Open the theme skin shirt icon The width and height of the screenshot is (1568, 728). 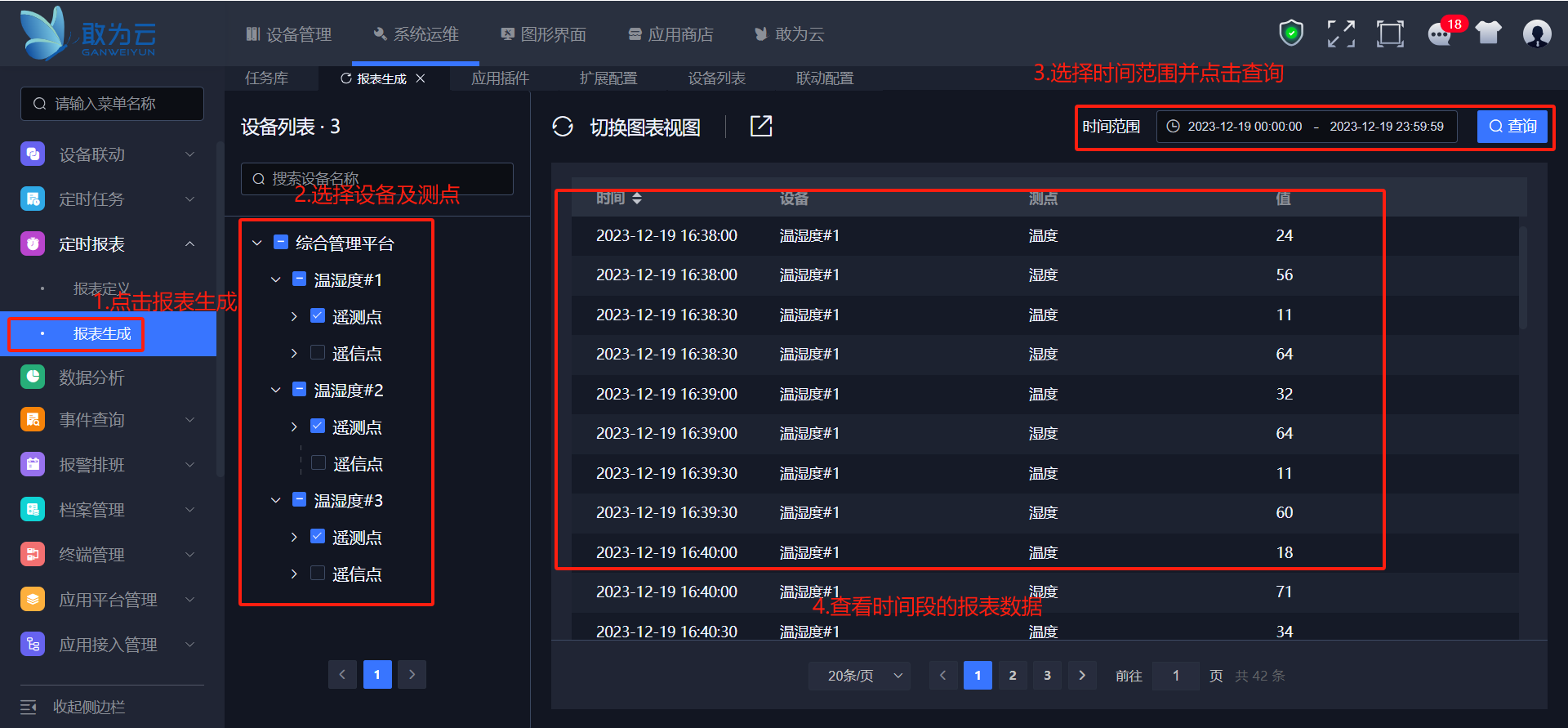1489,33
